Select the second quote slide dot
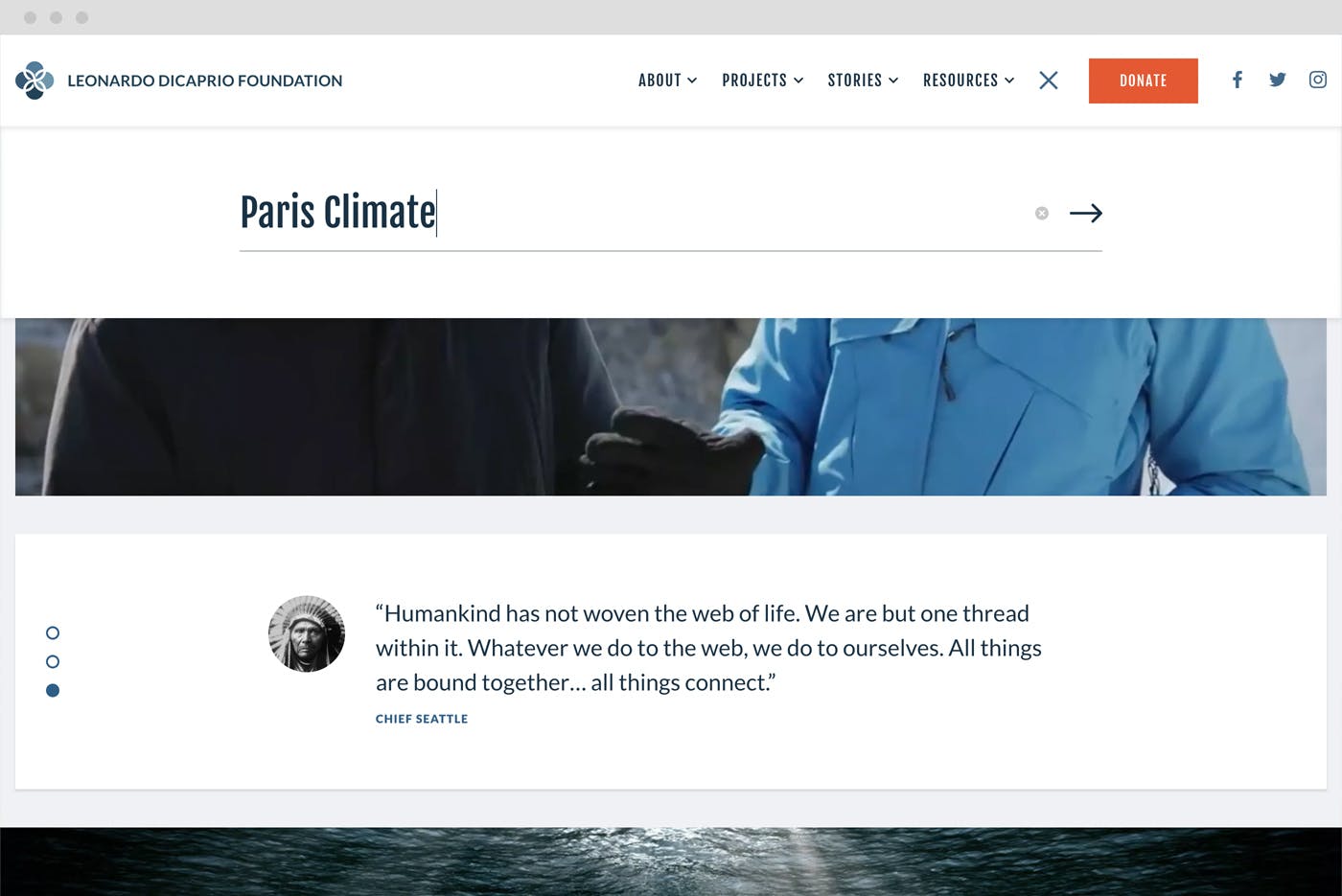 pos(53,661)
